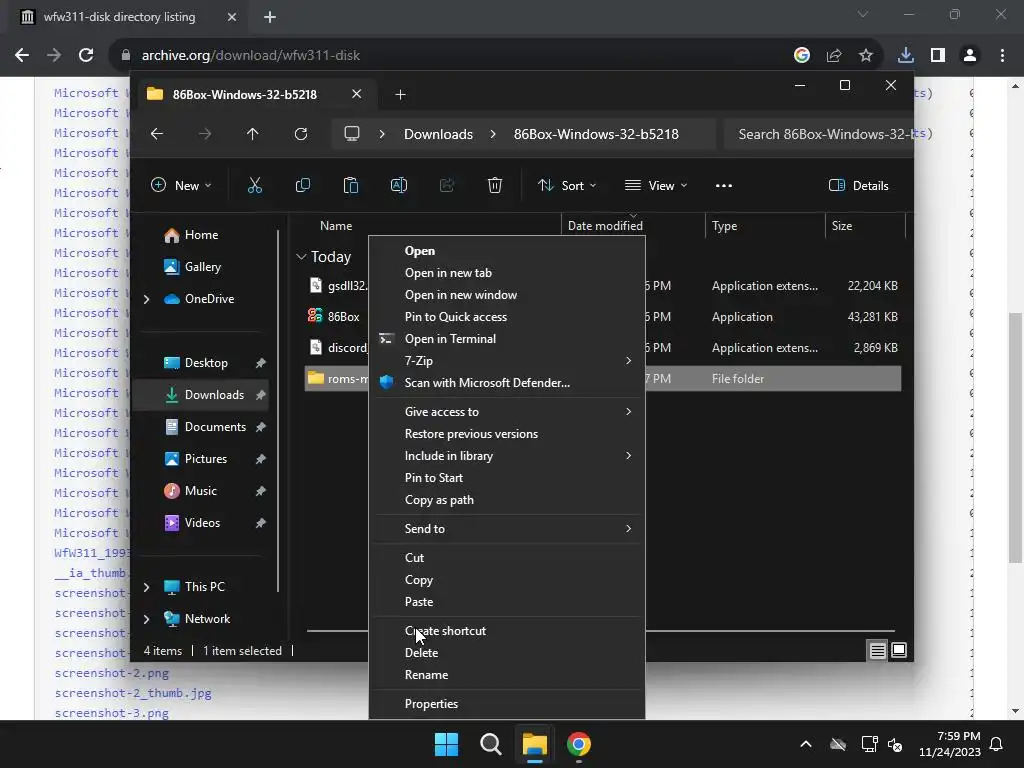Open the View dropdown

656,185
